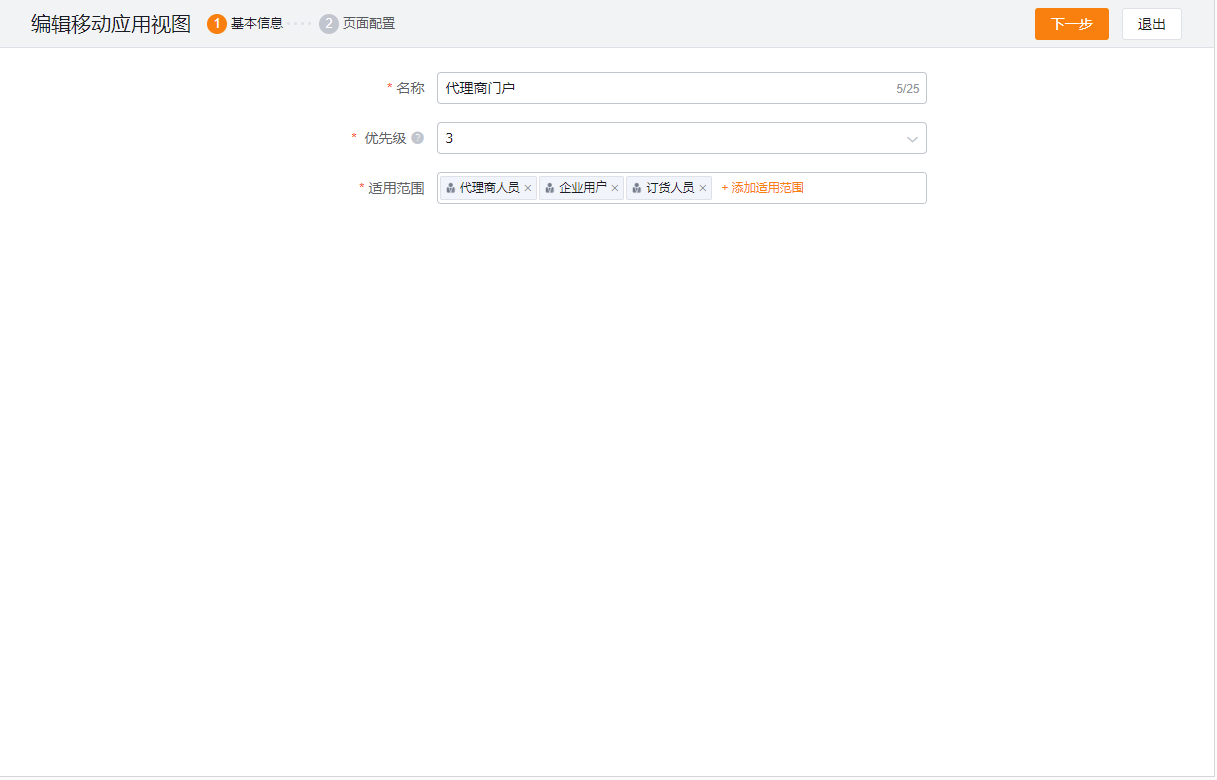
Task: Click the 优先级 label text
Action: point(385,138)
